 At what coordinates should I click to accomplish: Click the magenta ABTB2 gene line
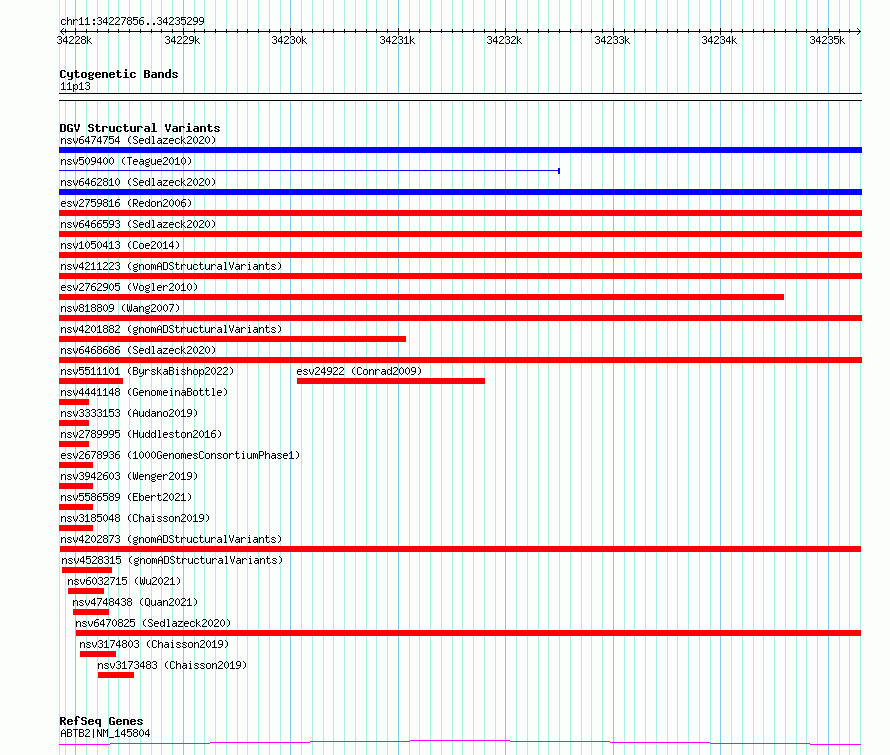pos(460,742)
